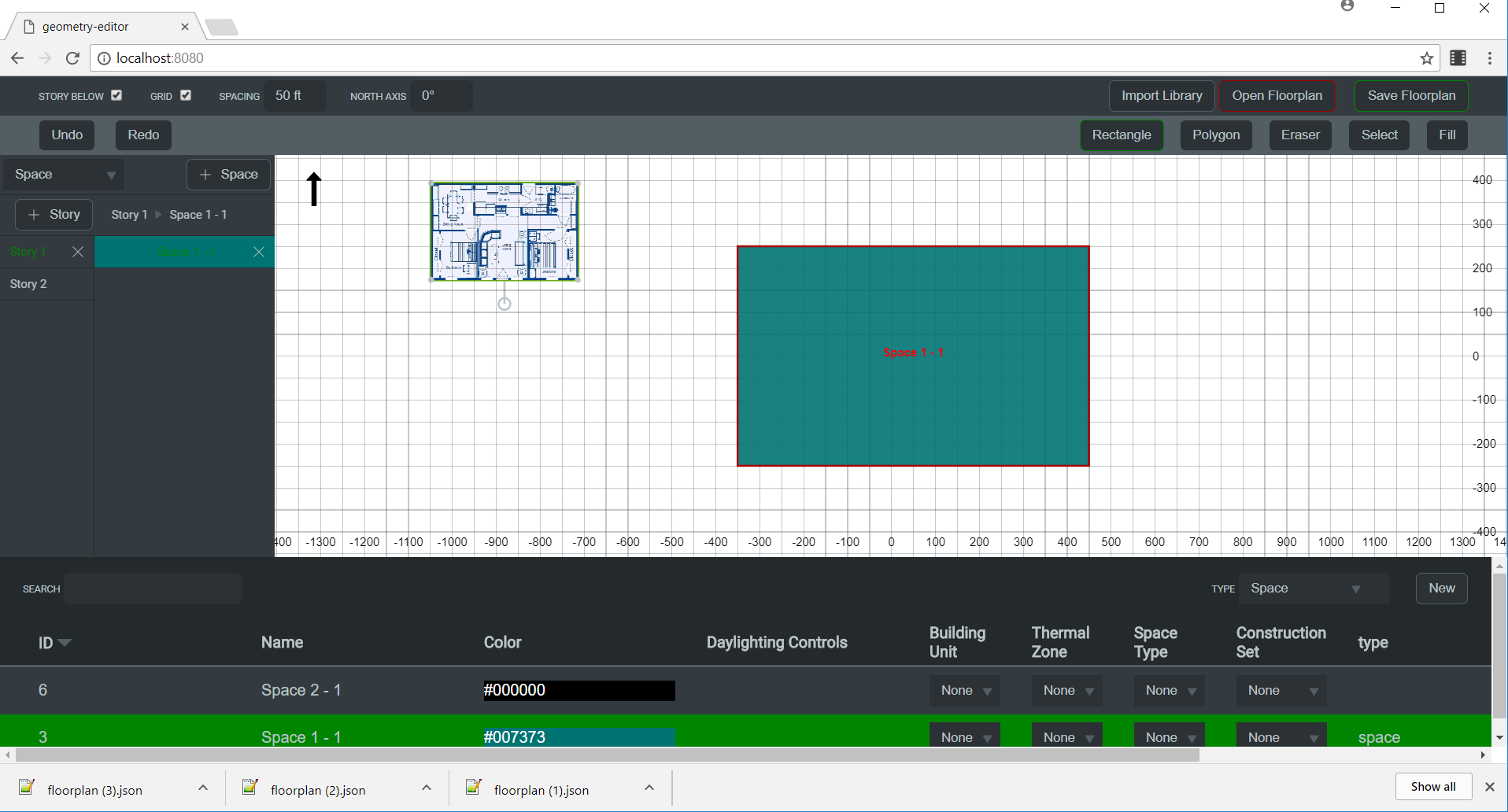Click the + icon to add a Space
1508x812 pixels.
205,174
